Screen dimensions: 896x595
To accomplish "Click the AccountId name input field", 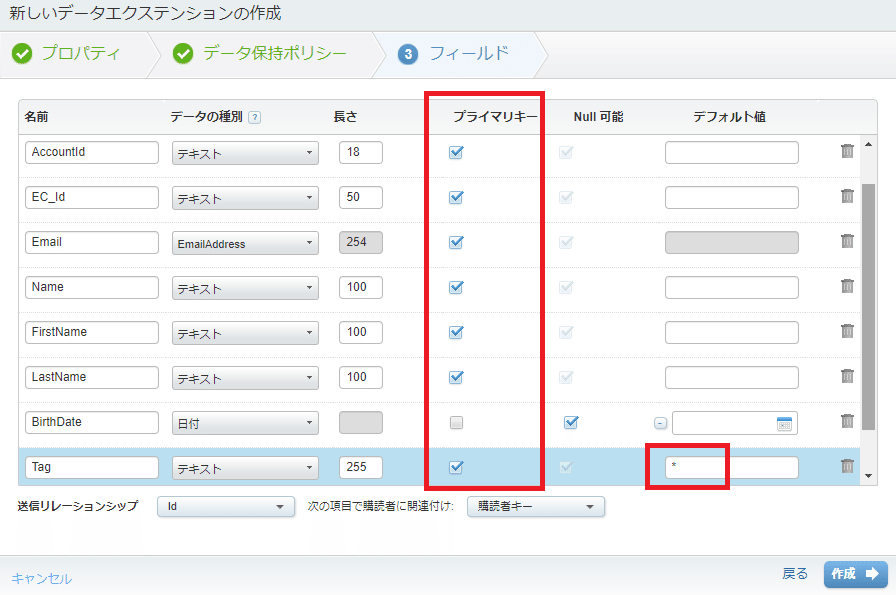I will 91,153.
